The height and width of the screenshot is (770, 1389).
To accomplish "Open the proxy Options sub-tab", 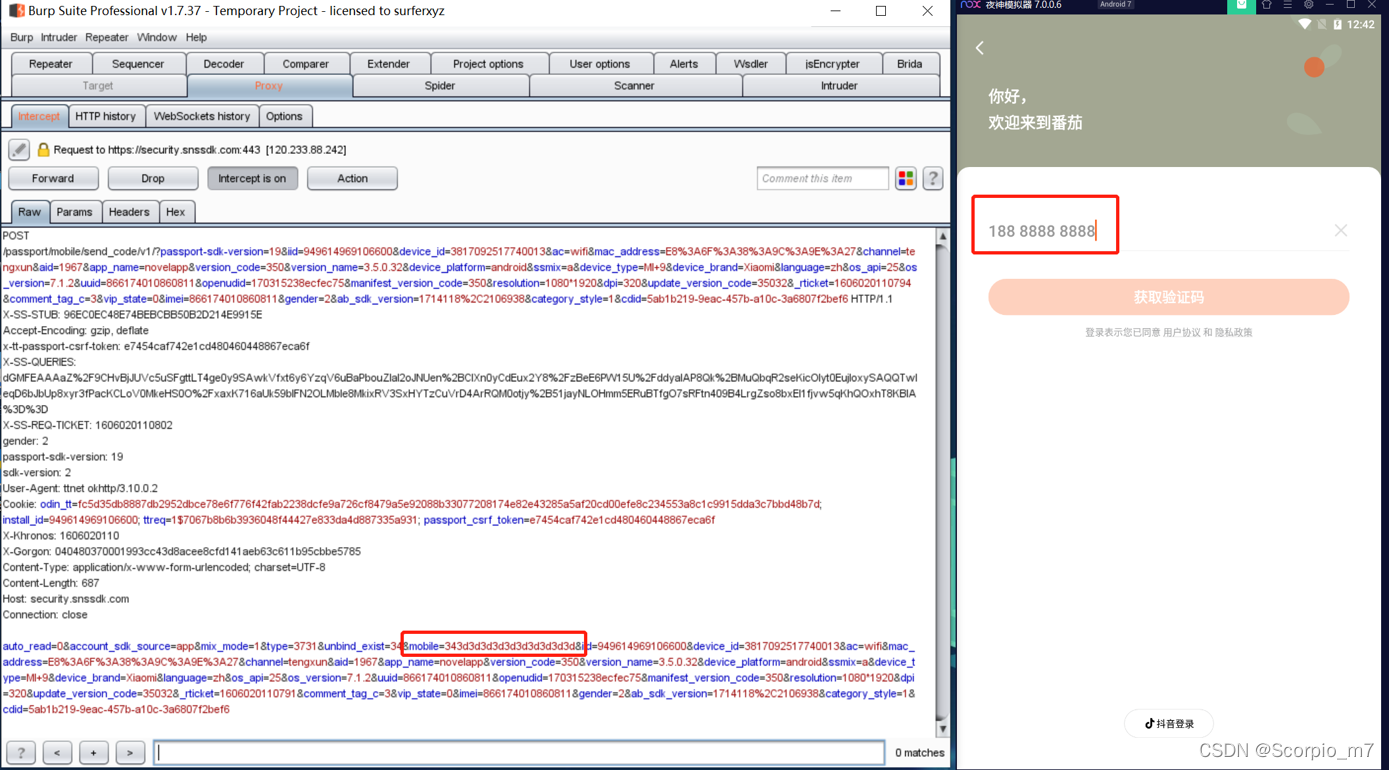I will tap(284, 116).
